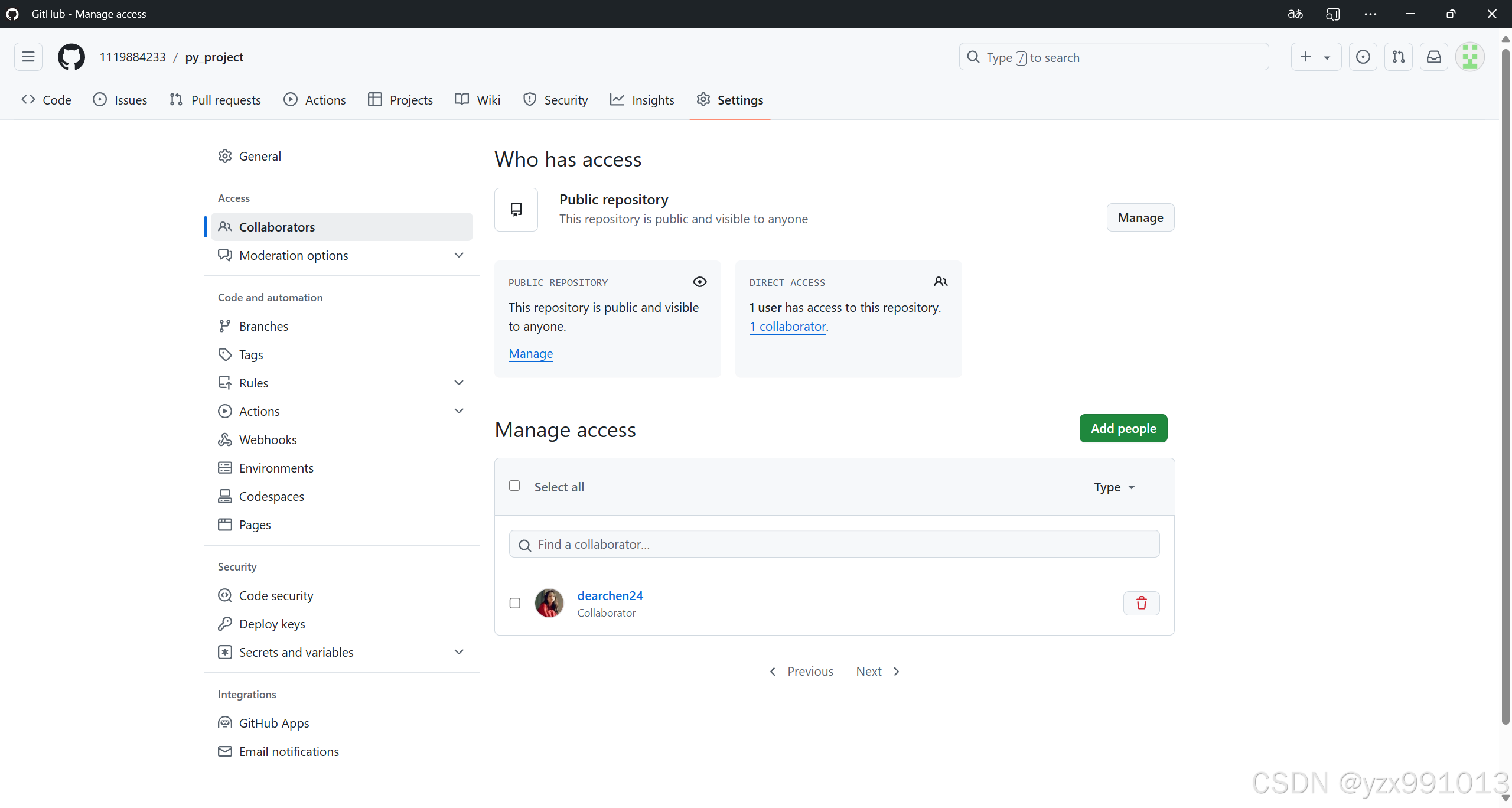Click dearchen24's profile avatar
1512x808 pixels.
pyautogui.click(x=549, y=603)
